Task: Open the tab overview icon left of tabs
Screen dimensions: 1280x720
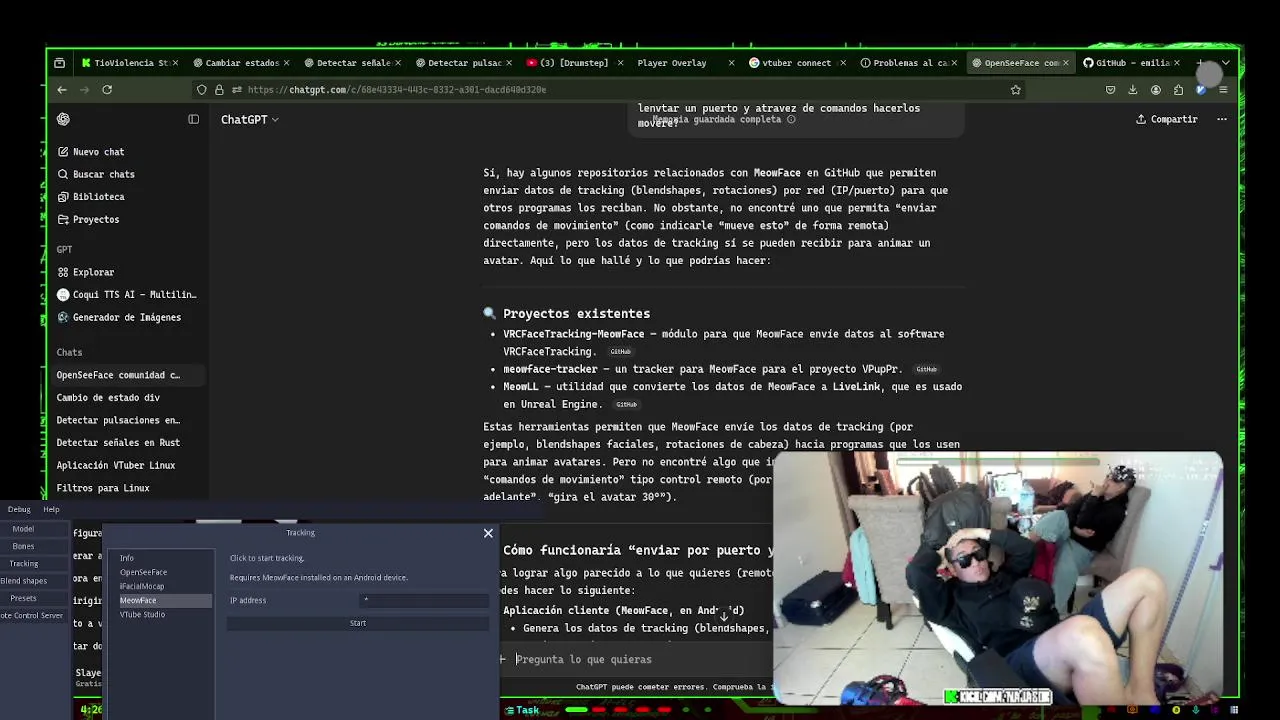Action: 60,63
